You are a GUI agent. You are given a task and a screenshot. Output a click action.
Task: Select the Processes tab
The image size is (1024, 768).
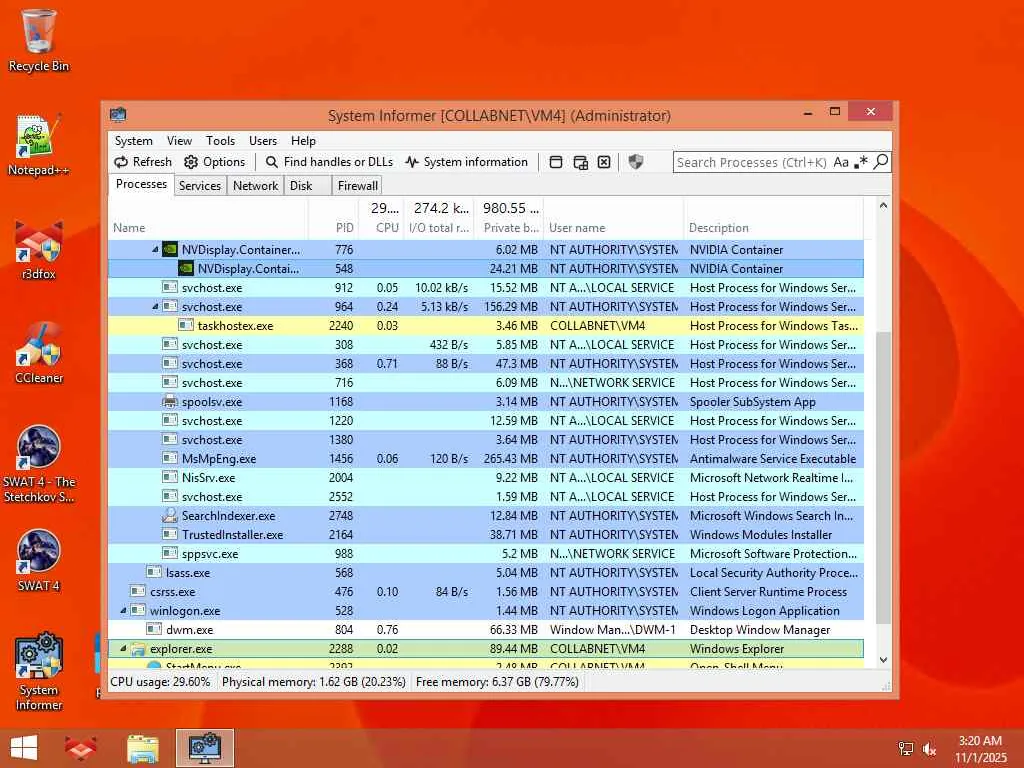coord(141,184)
